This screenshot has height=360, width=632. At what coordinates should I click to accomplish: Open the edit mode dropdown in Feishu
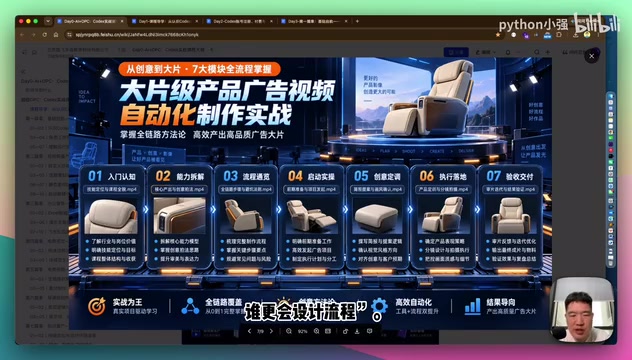(x=485, y=52)
